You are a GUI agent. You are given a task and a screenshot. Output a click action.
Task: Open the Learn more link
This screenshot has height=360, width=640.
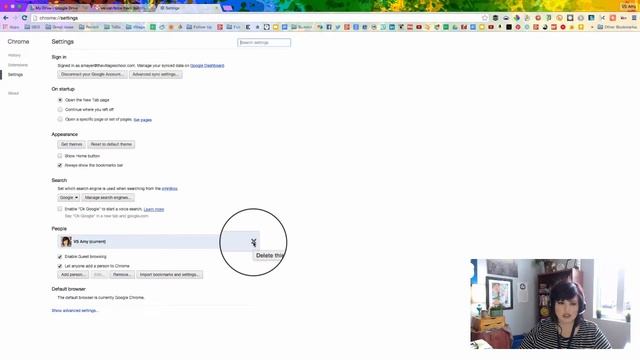pyautogui.click(x=154, y=209)
